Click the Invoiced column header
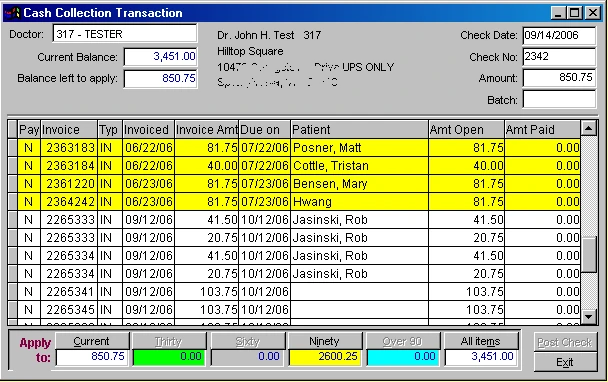Viewport: 608px width, 382px height. (148, 129)
